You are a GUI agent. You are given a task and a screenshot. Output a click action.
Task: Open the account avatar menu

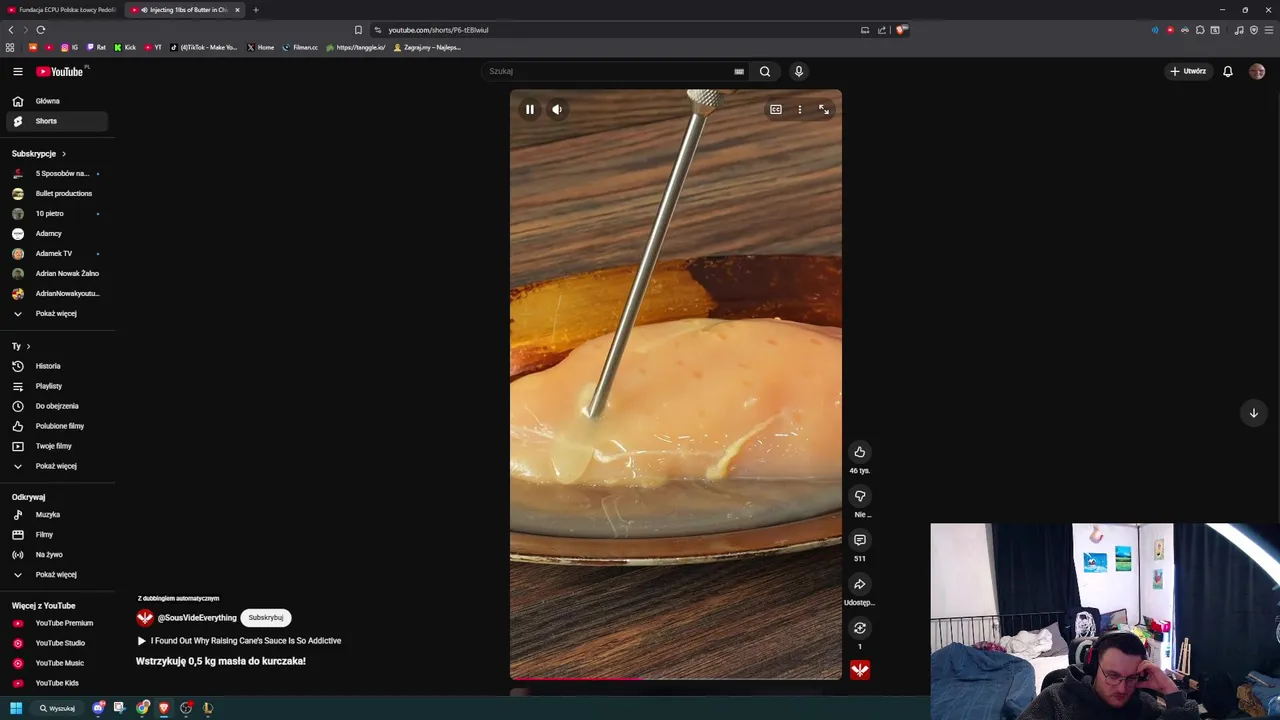[x=1257, y=71]
